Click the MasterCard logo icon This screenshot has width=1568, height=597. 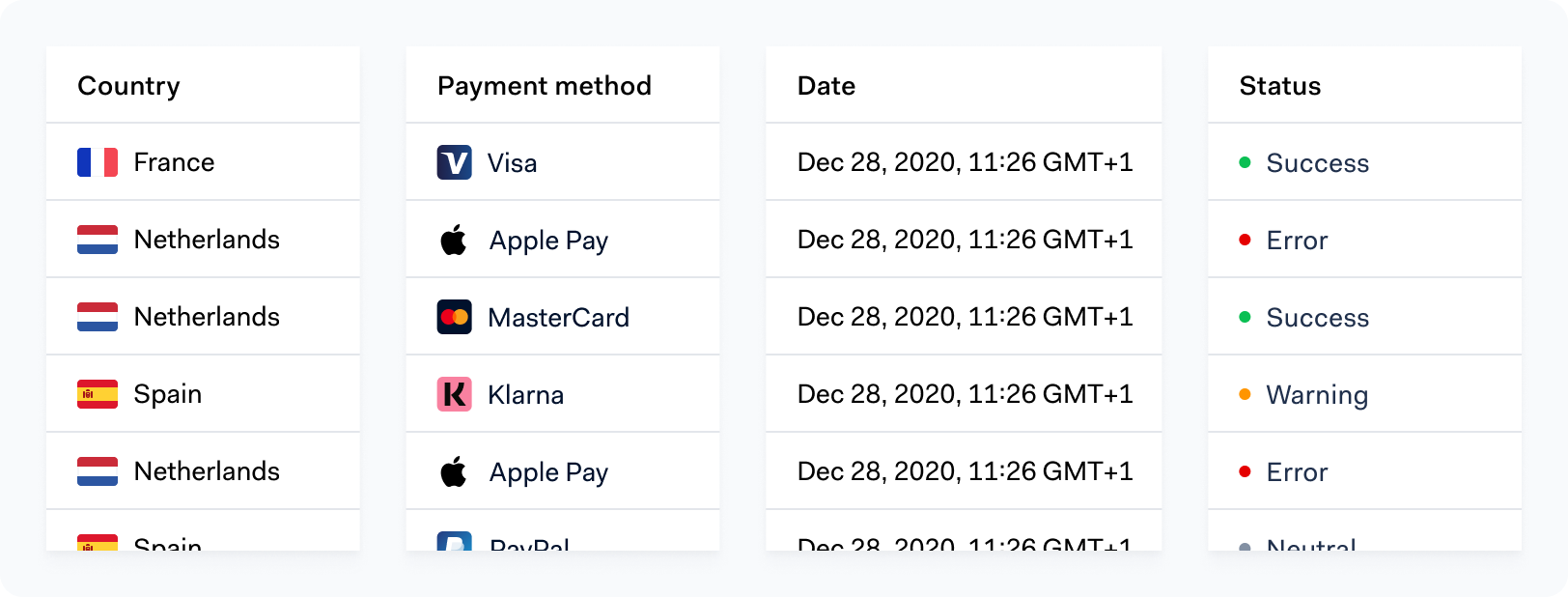pos(454,317)
